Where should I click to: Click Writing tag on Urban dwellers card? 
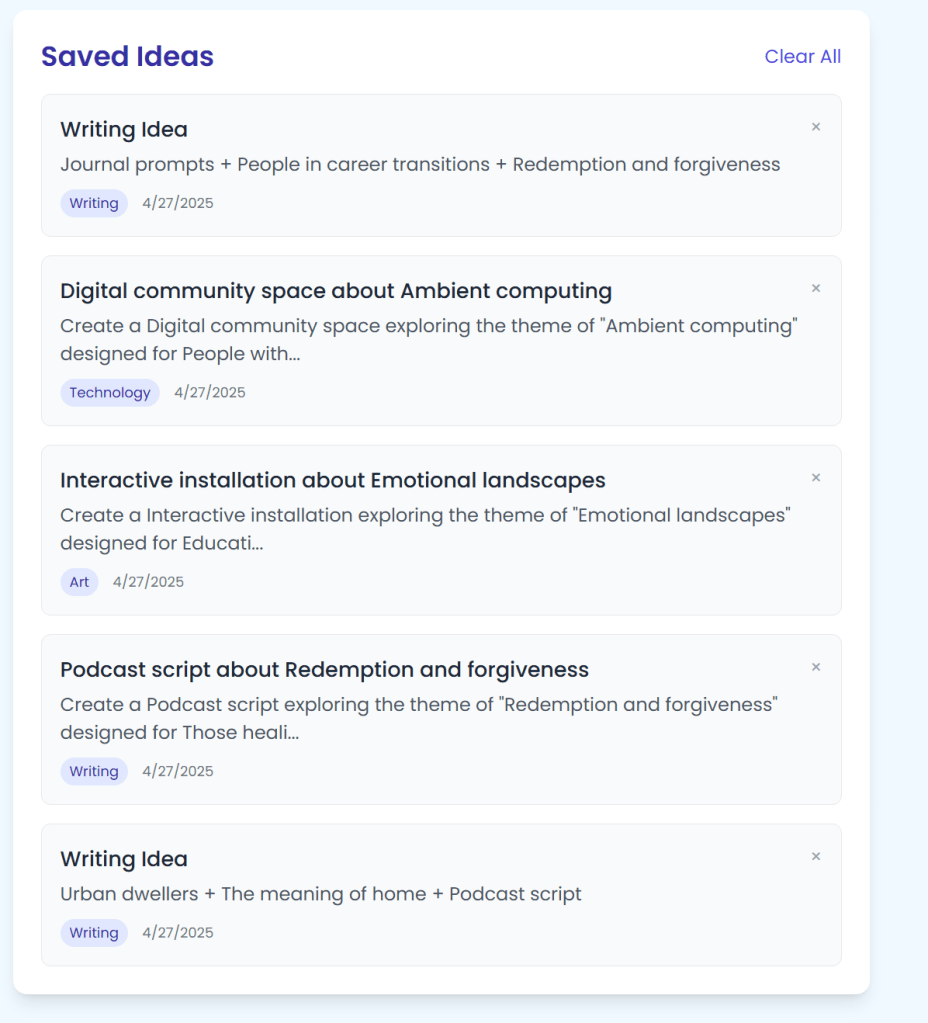tap(94, 933)
